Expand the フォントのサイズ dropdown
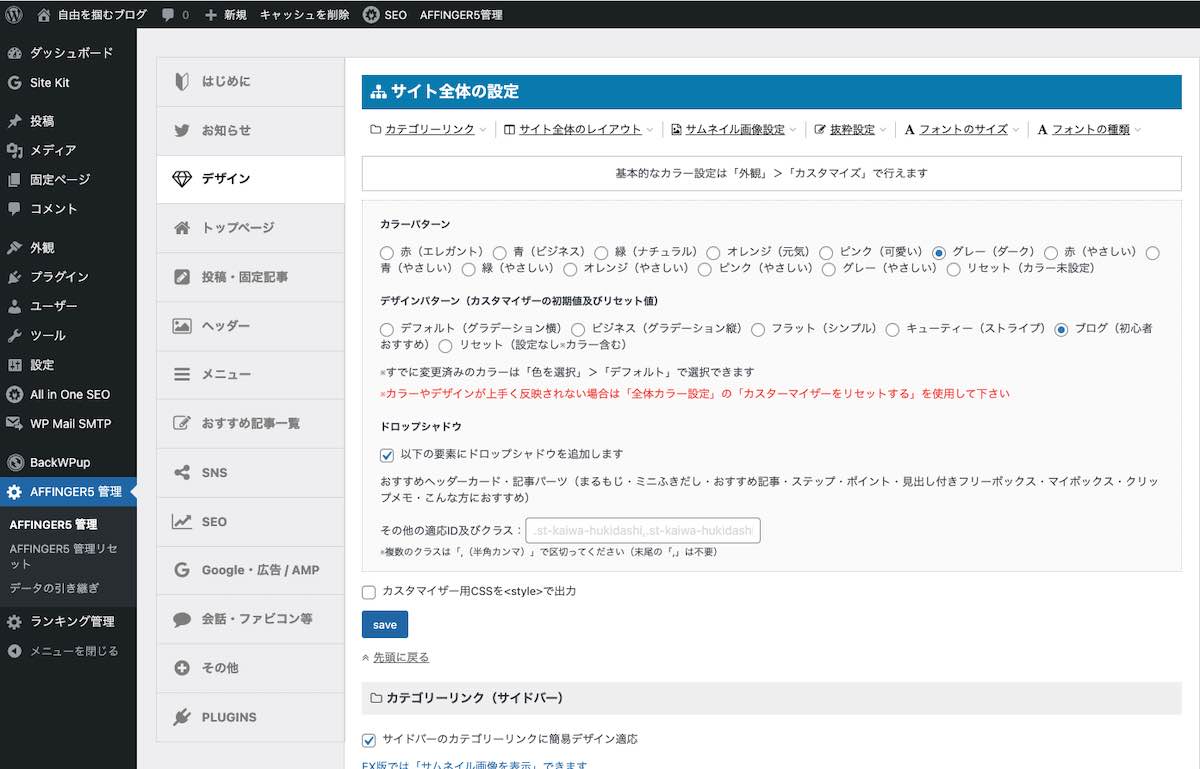 click(x=961, y=130)
